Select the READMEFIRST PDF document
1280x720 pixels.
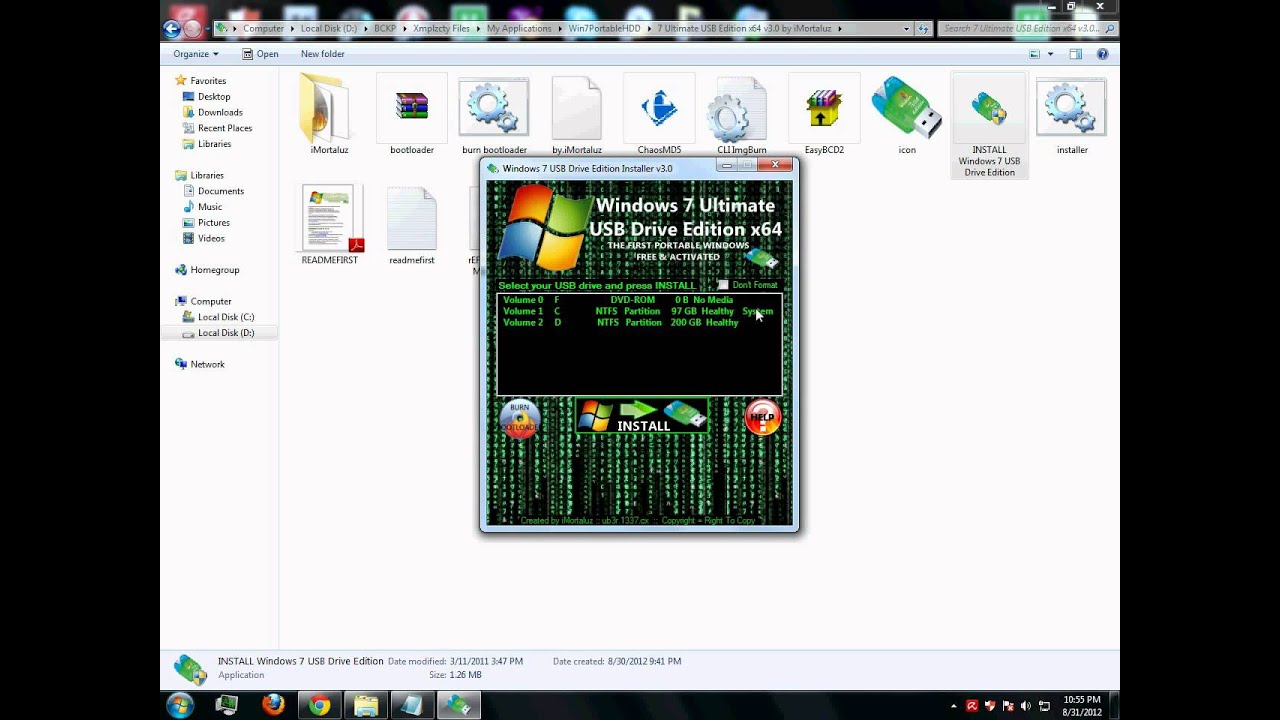pos(329,224)
